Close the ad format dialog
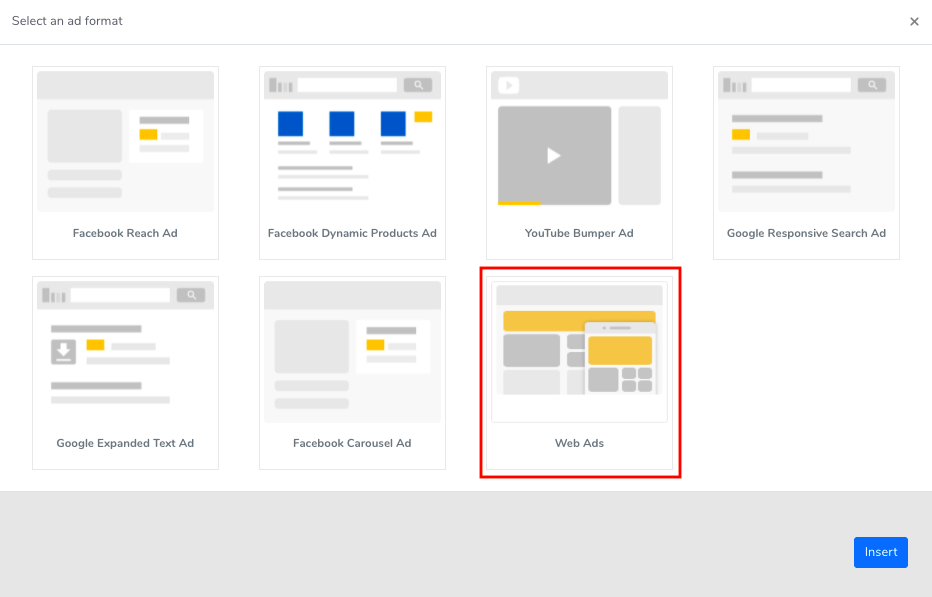 click(914, 21)
